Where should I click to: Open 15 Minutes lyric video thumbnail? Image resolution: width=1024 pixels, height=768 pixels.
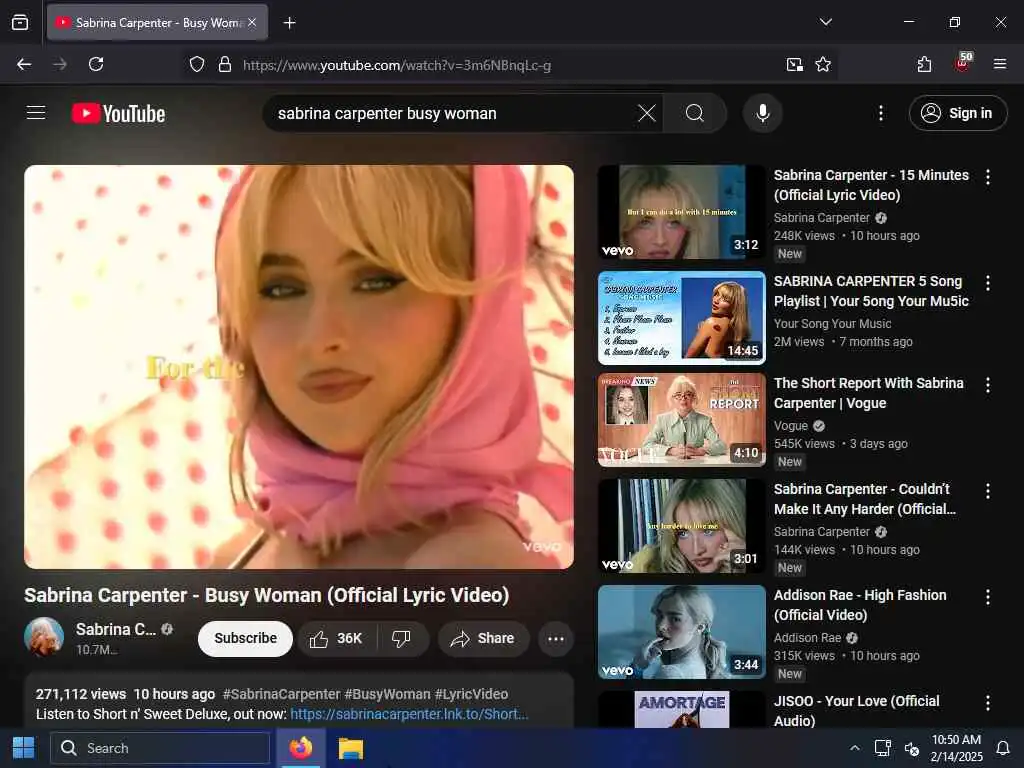[682, 212]
